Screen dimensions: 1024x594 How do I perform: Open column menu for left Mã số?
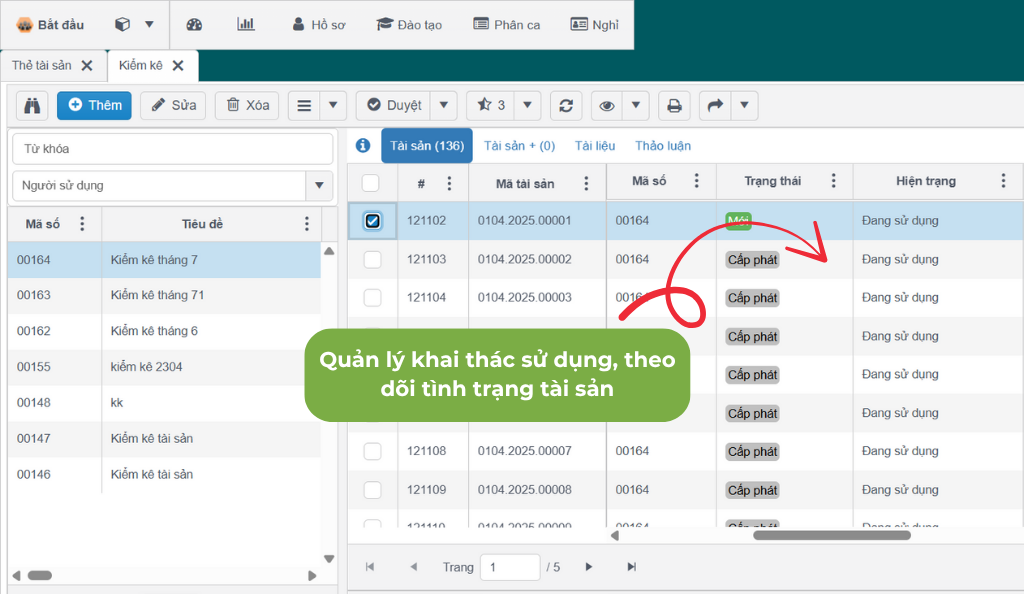[82, 224]
